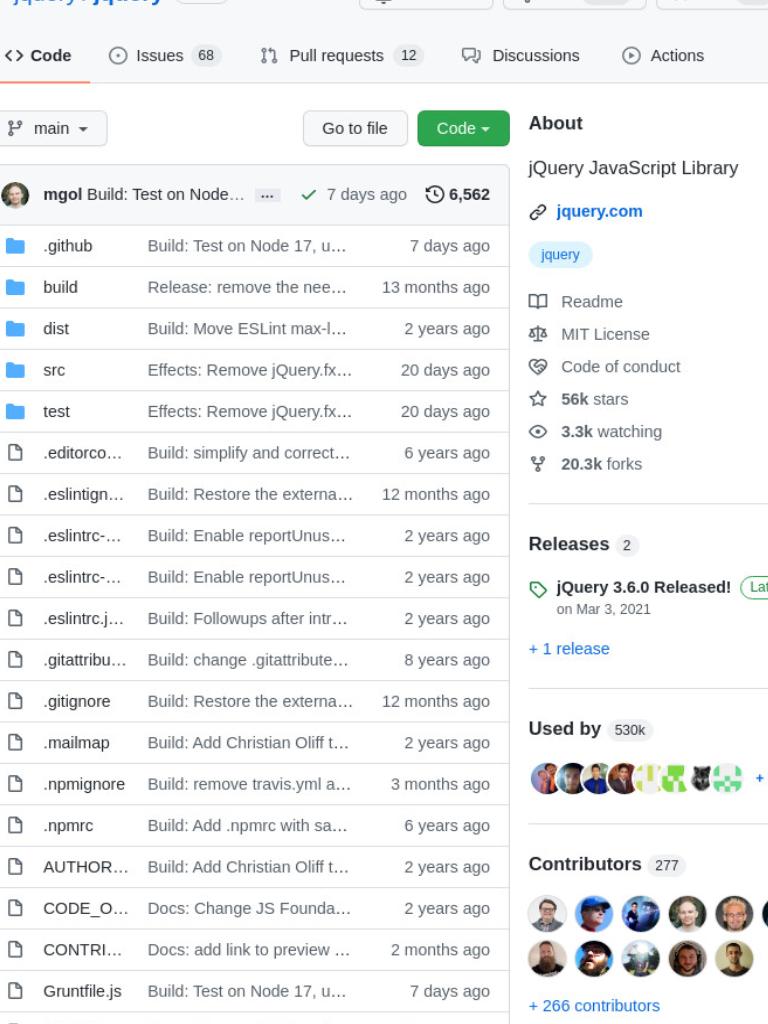Click the fork icon in About

click(537, 464)
